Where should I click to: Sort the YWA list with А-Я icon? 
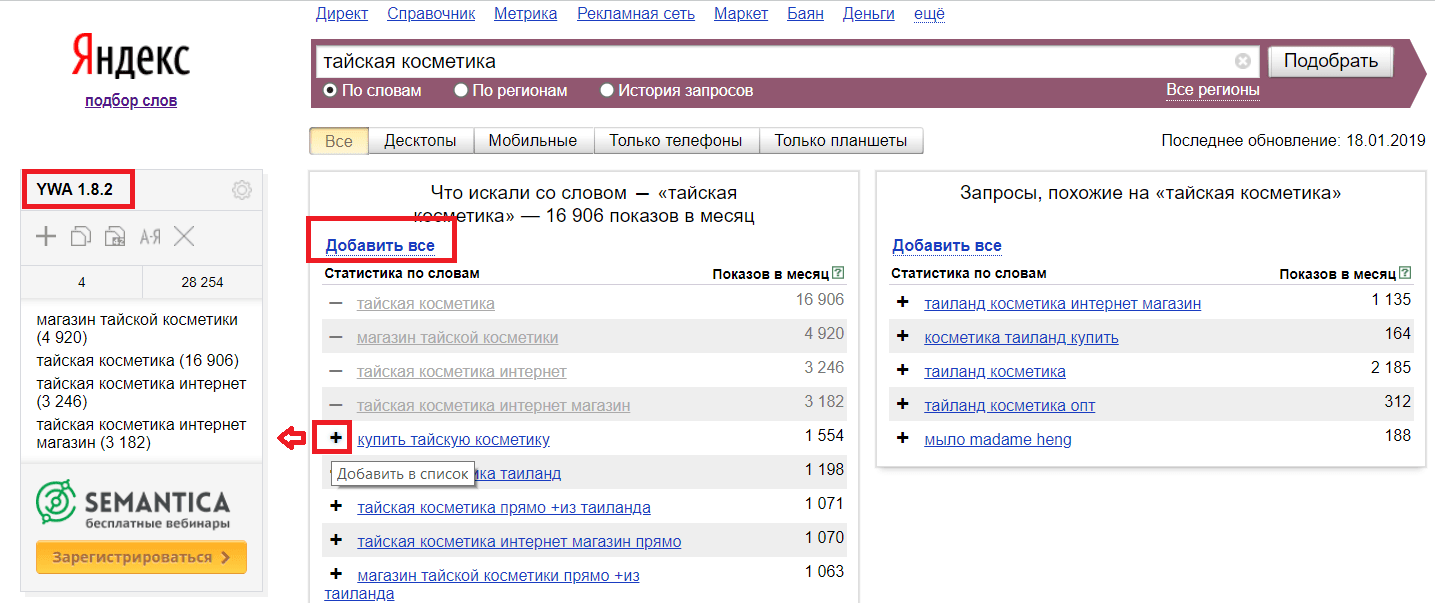coord(150,237)
